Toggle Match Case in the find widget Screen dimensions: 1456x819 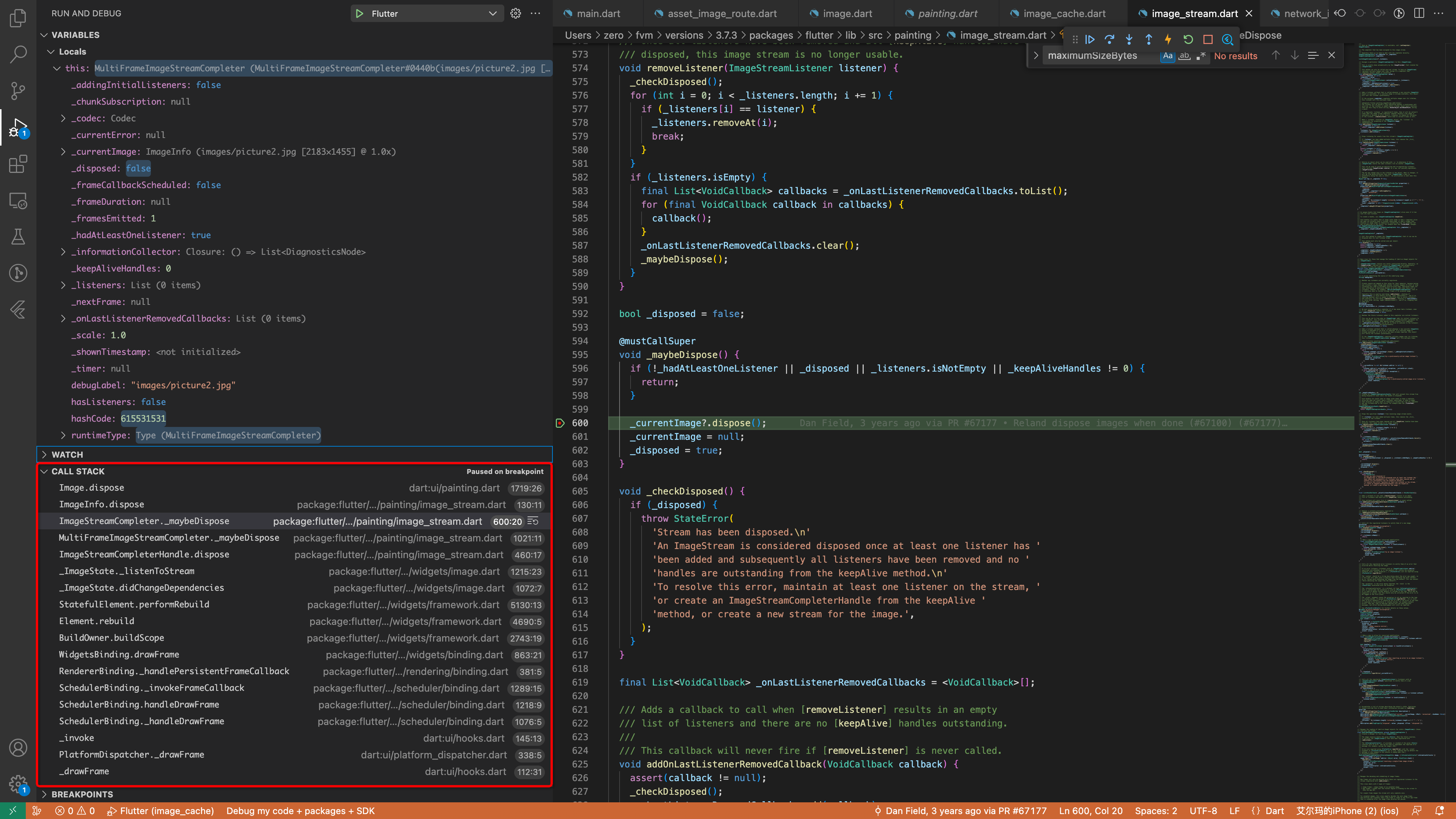[1167, 56]
